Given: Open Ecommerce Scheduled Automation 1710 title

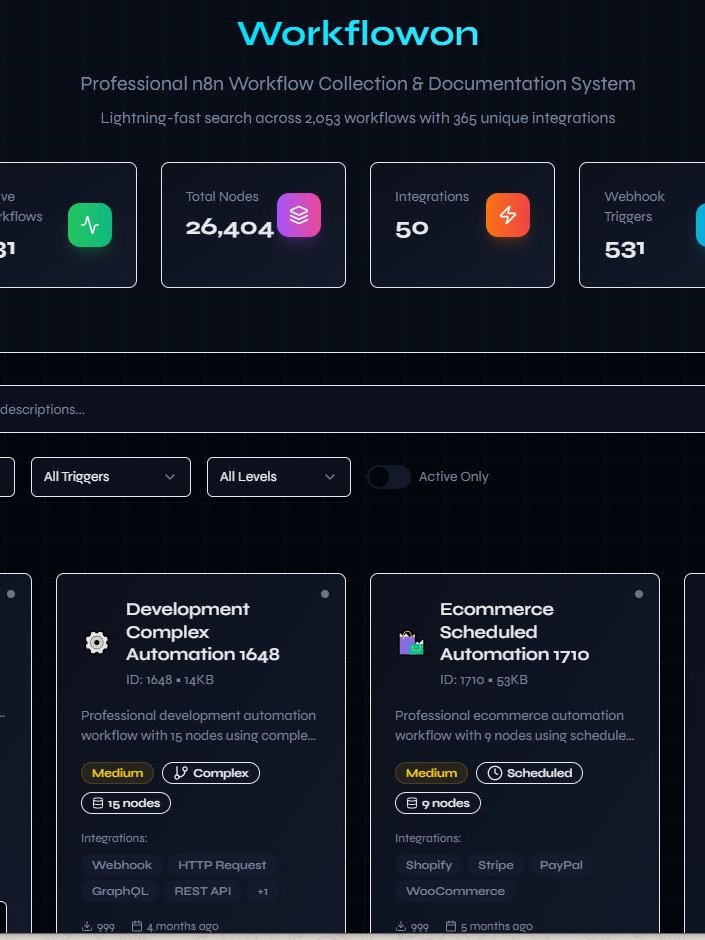Looking at the screenshot, I should point(514,632).
